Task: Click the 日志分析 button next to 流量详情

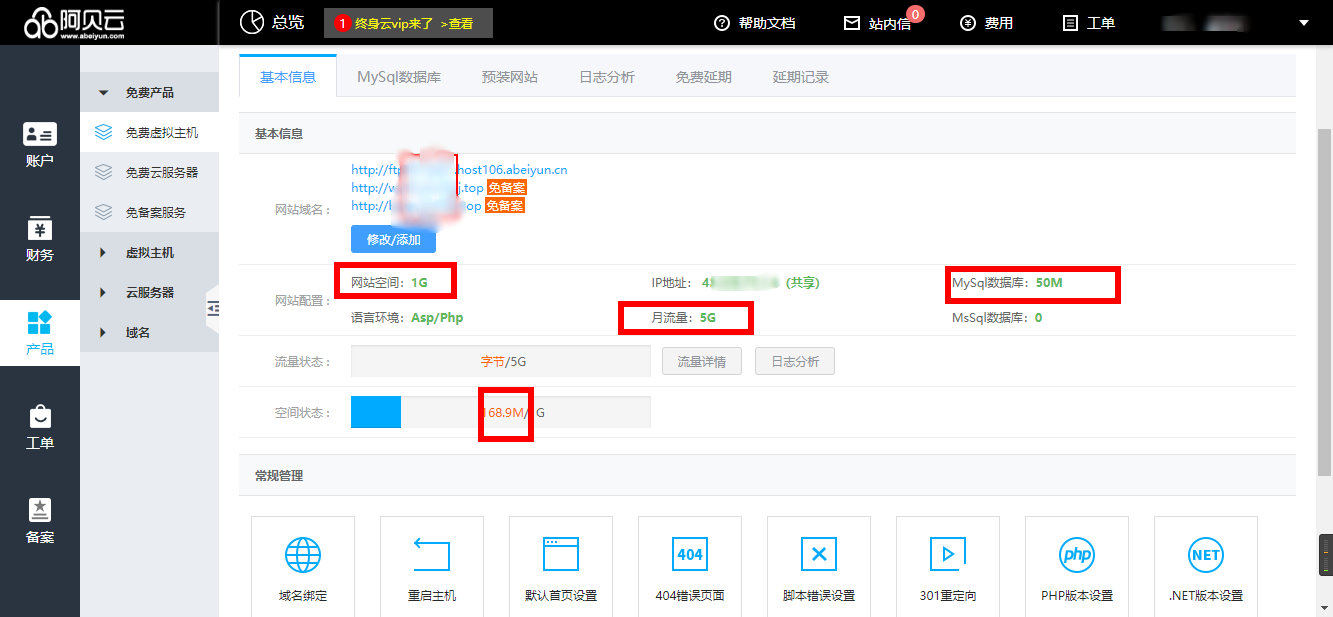Action: (x=795, y=361)
